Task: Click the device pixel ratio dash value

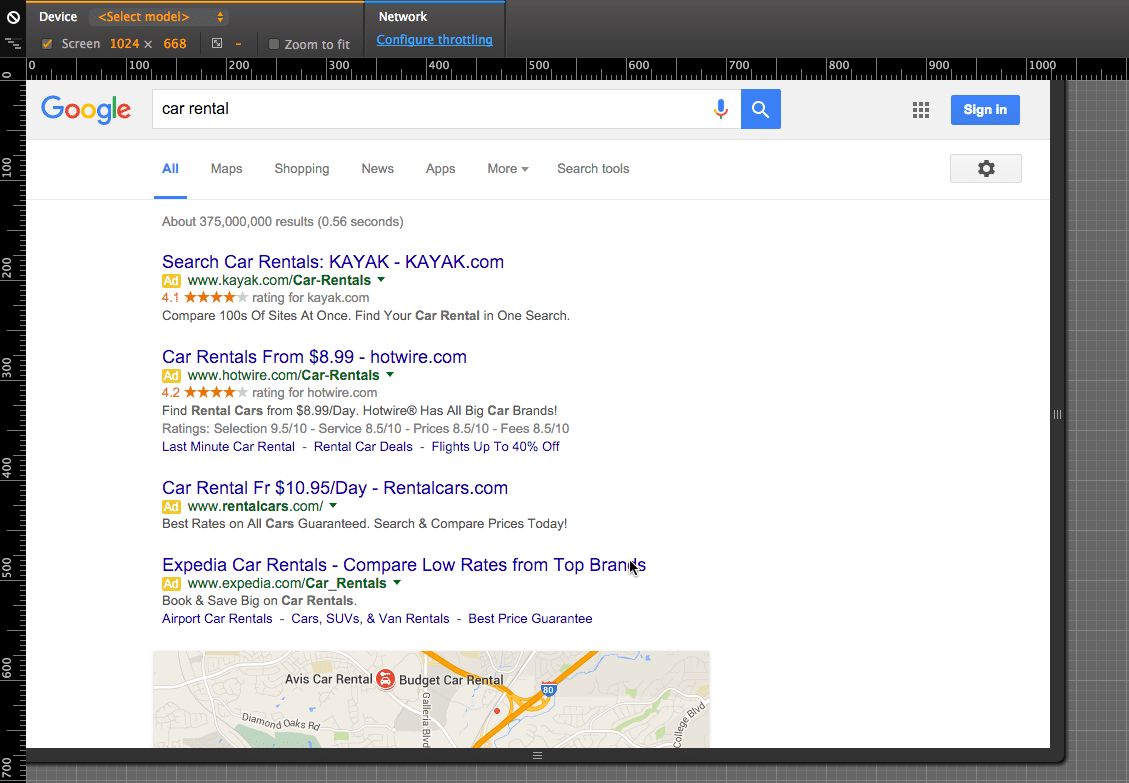Action: [238, 44]
